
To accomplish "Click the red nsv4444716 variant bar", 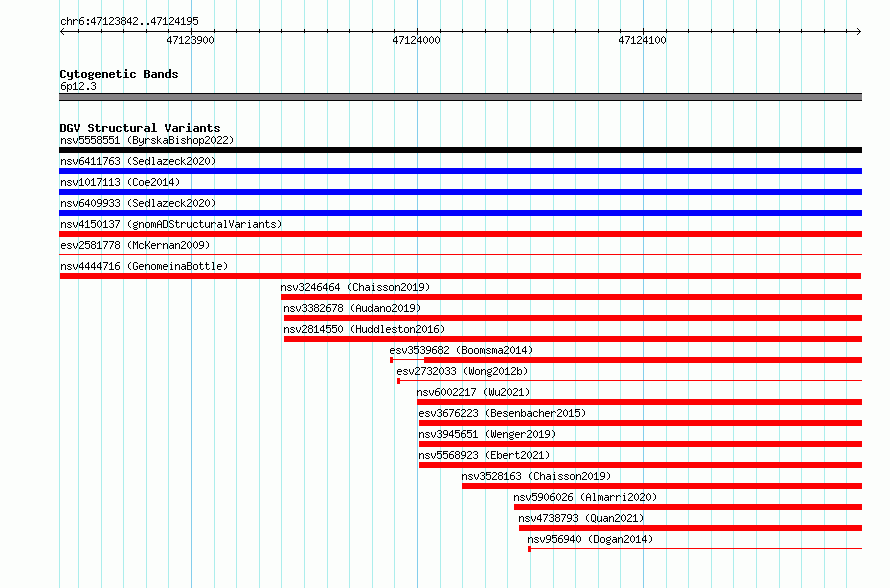I will [460, 276].
